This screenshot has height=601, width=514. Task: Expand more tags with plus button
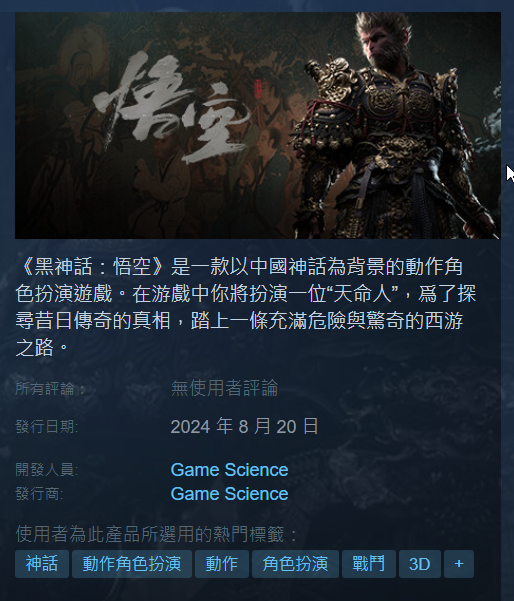click(459, 564)
